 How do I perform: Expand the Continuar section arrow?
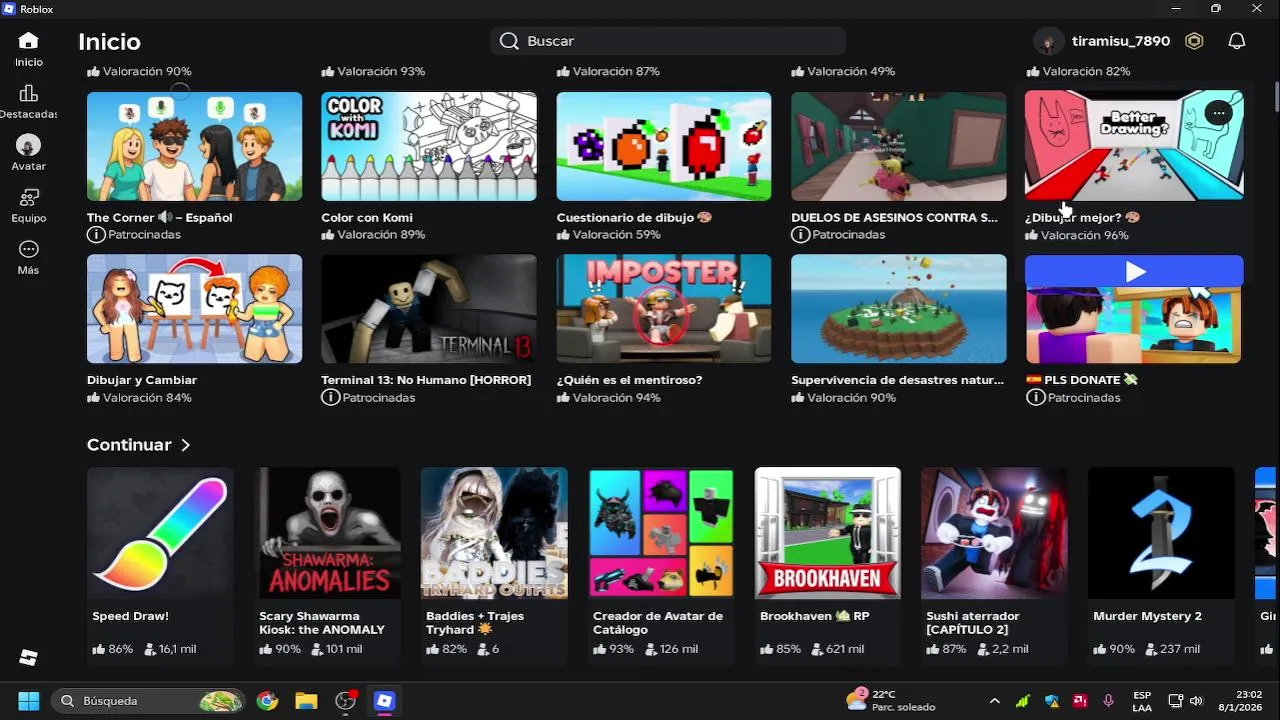pyautogui.click(x=186, y=445)
